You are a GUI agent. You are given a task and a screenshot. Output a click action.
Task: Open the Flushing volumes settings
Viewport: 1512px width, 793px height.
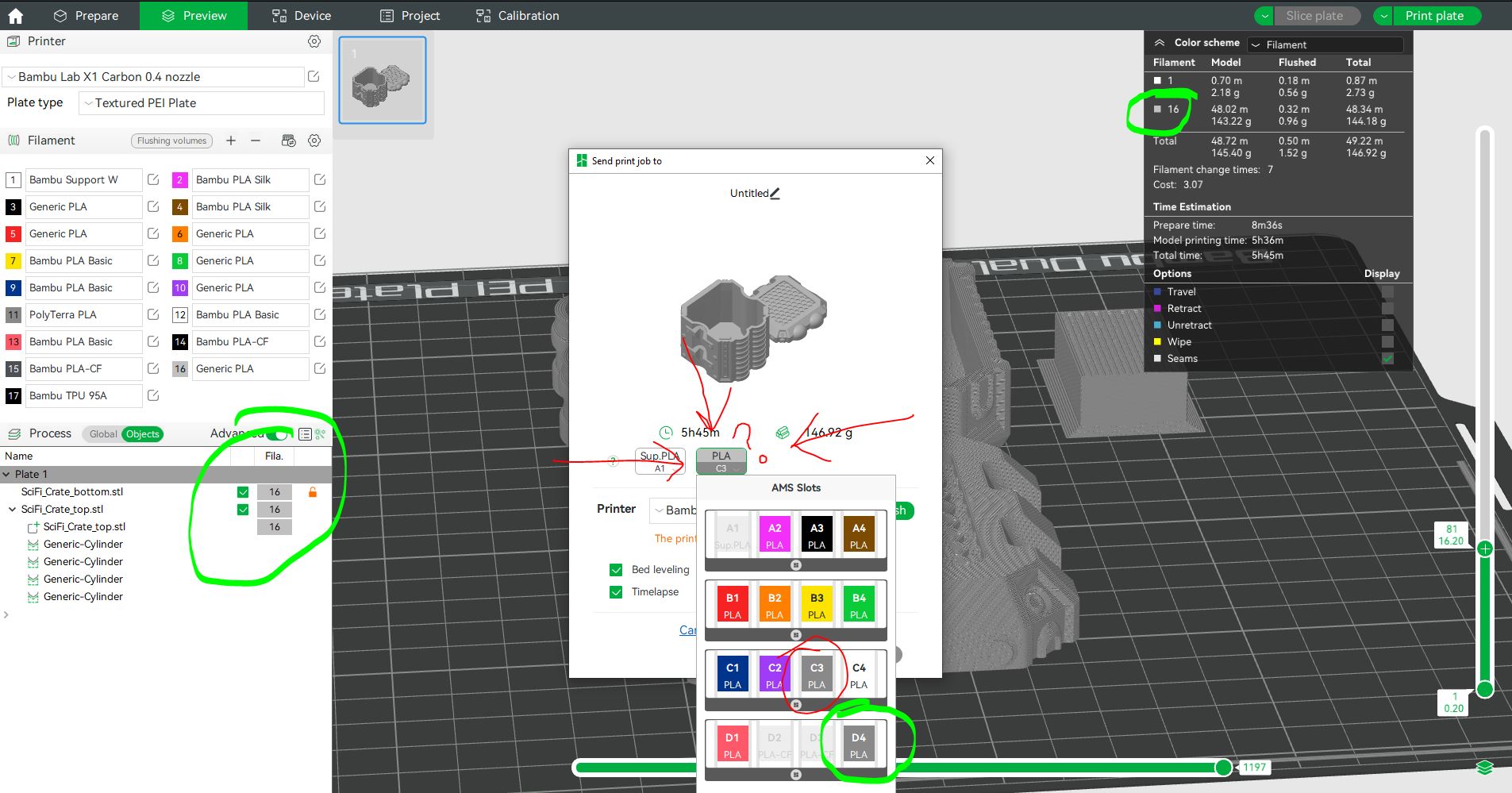tap(171, 141)
